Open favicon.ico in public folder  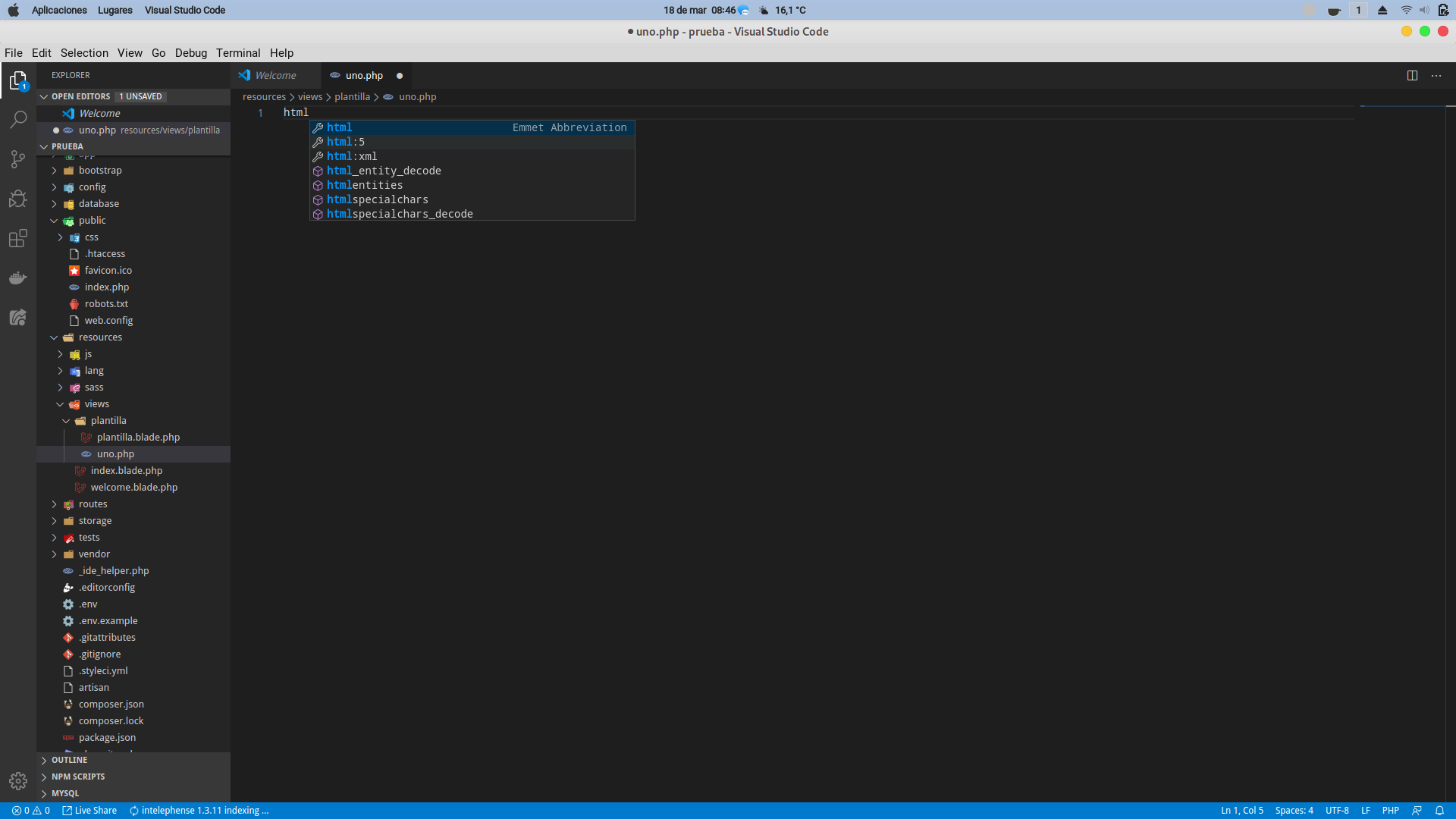[x=133, y=271]
